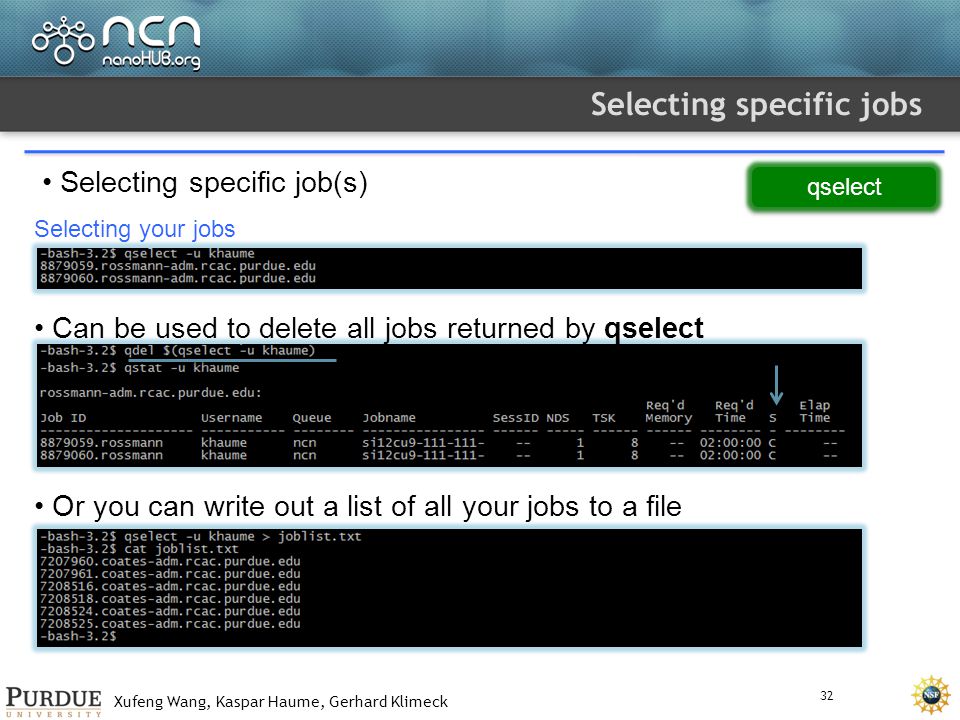Click the 'Username' column header
The height and width of the screenshot is (720, 960).
[x=231, y=418]
